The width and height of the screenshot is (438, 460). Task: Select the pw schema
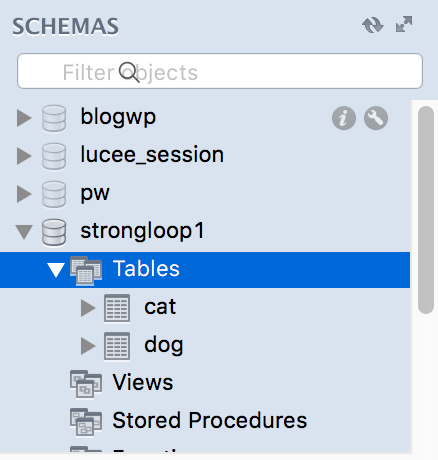tap(95, 193)
